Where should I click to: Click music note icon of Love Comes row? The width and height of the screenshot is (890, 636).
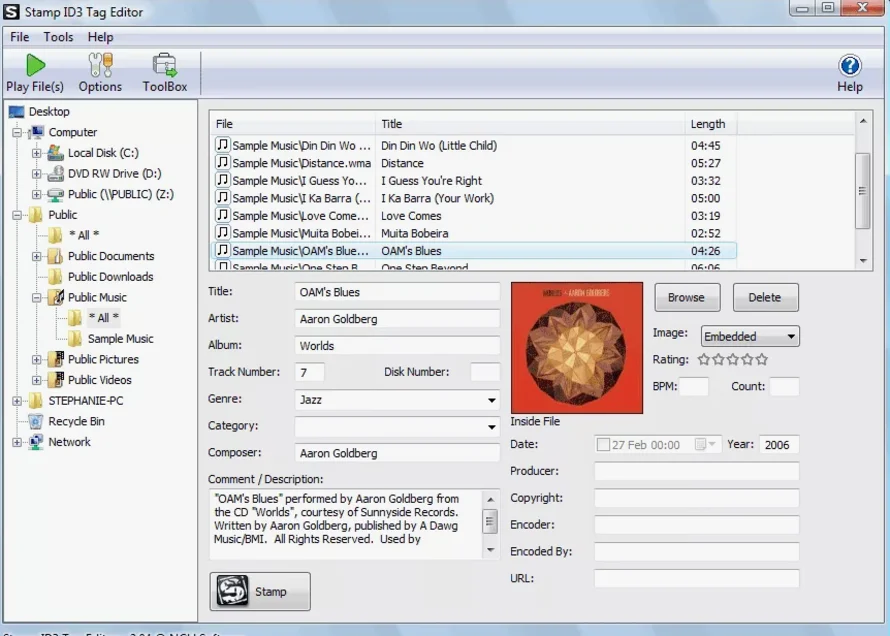[222, 215]
